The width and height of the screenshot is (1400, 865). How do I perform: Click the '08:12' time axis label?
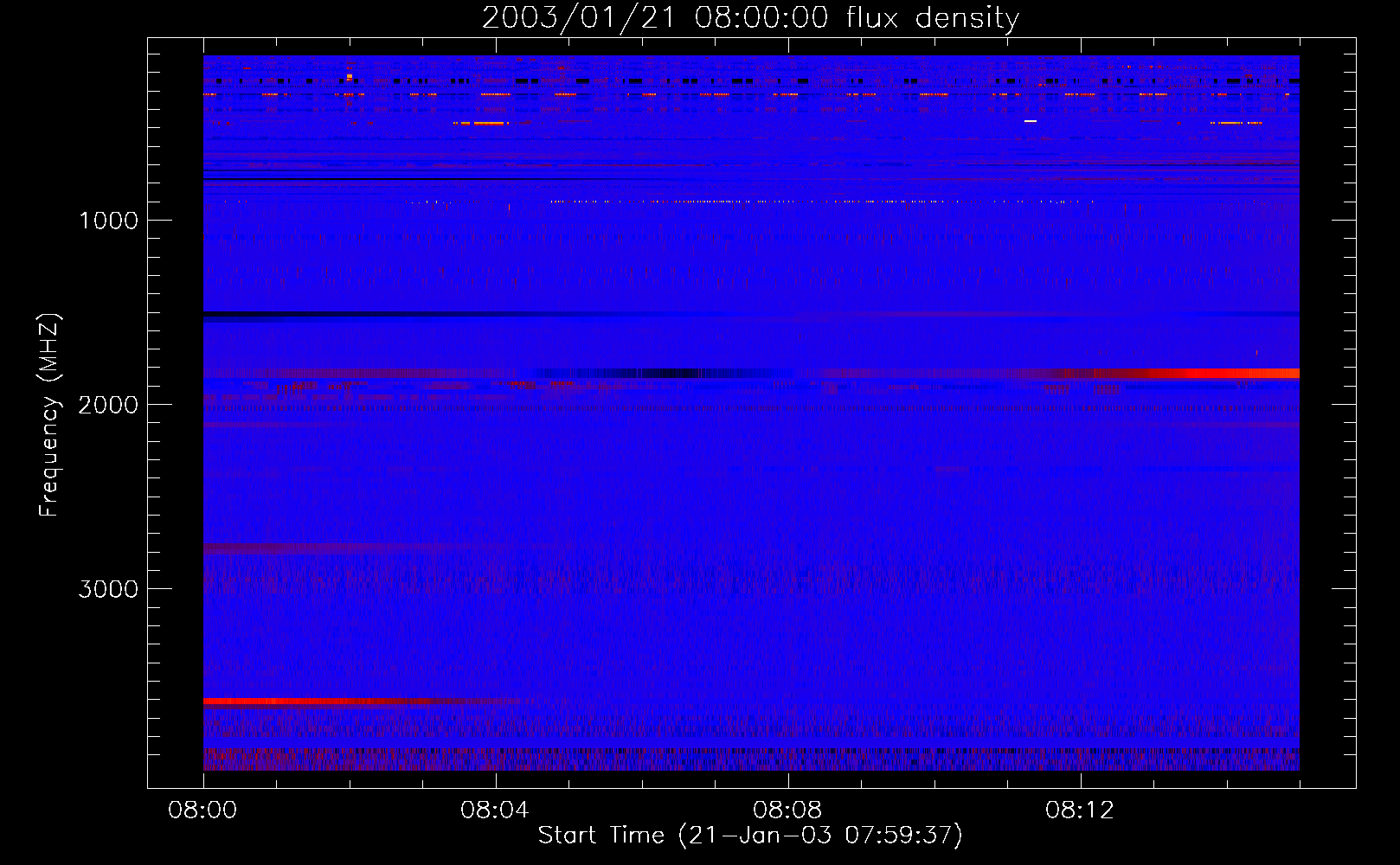click(1080, 811)
